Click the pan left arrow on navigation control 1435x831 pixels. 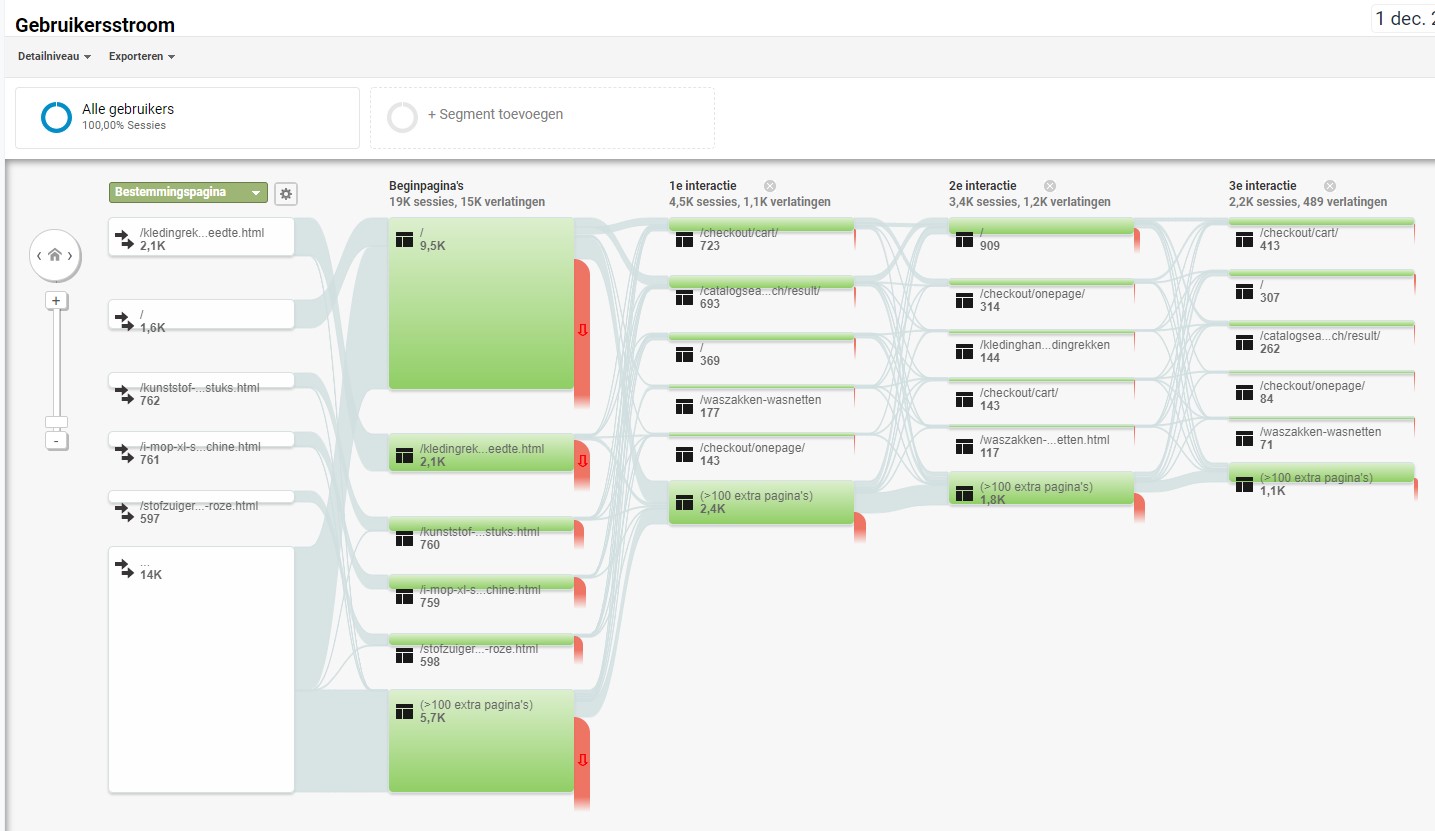click(39, 256)
